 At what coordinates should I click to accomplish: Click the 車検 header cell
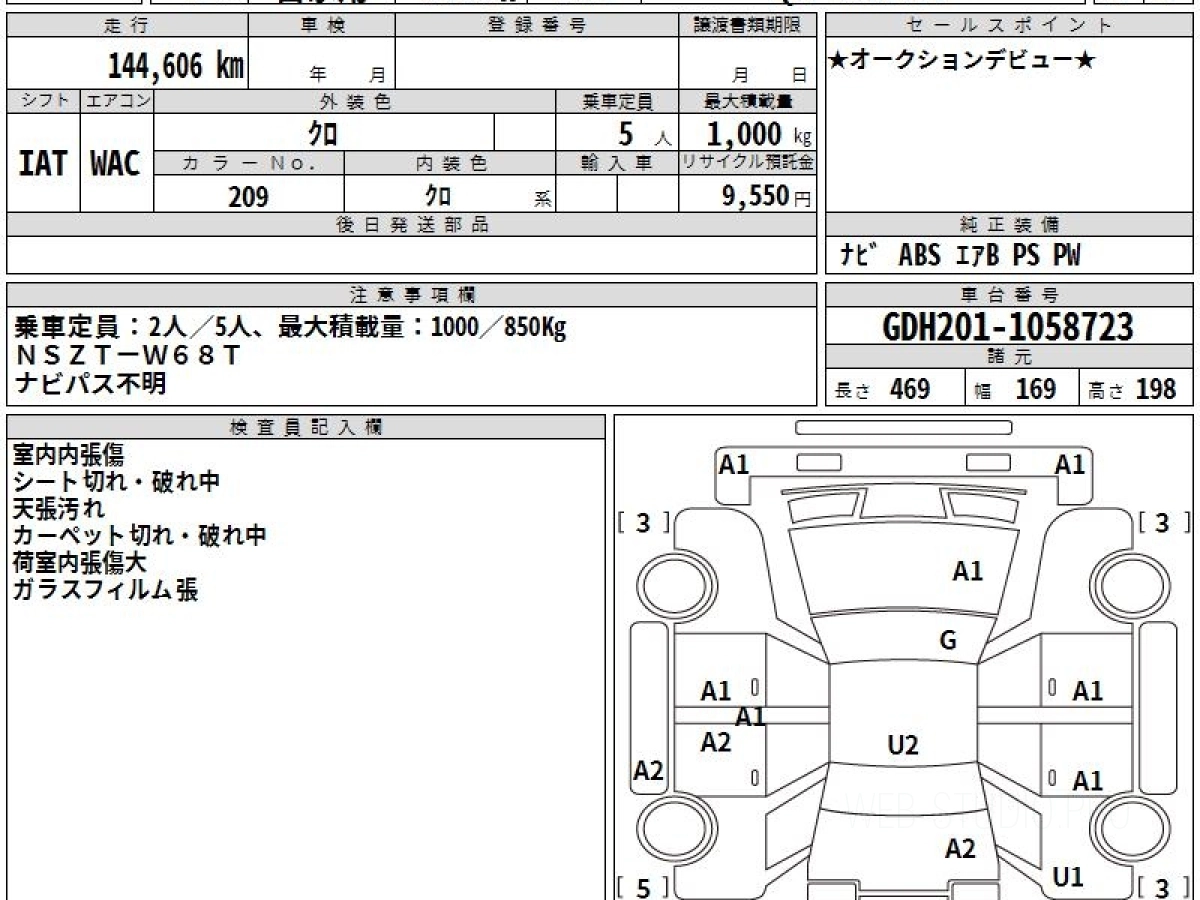(322, 26)
